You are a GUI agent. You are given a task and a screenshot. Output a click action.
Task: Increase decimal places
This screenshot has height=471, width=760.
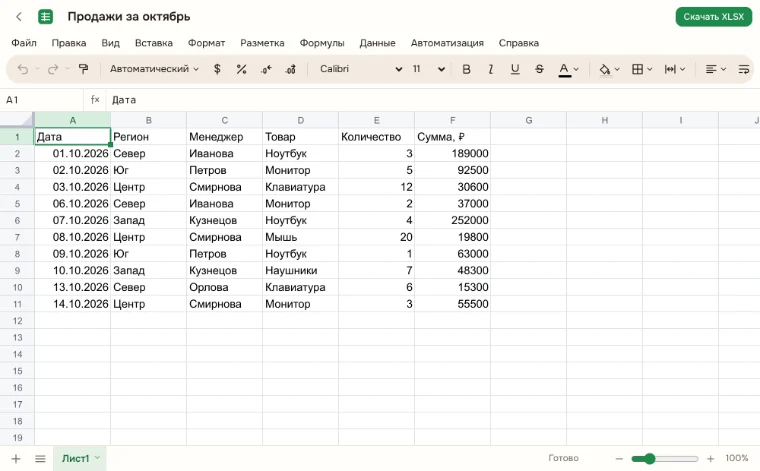coord(290,69)
